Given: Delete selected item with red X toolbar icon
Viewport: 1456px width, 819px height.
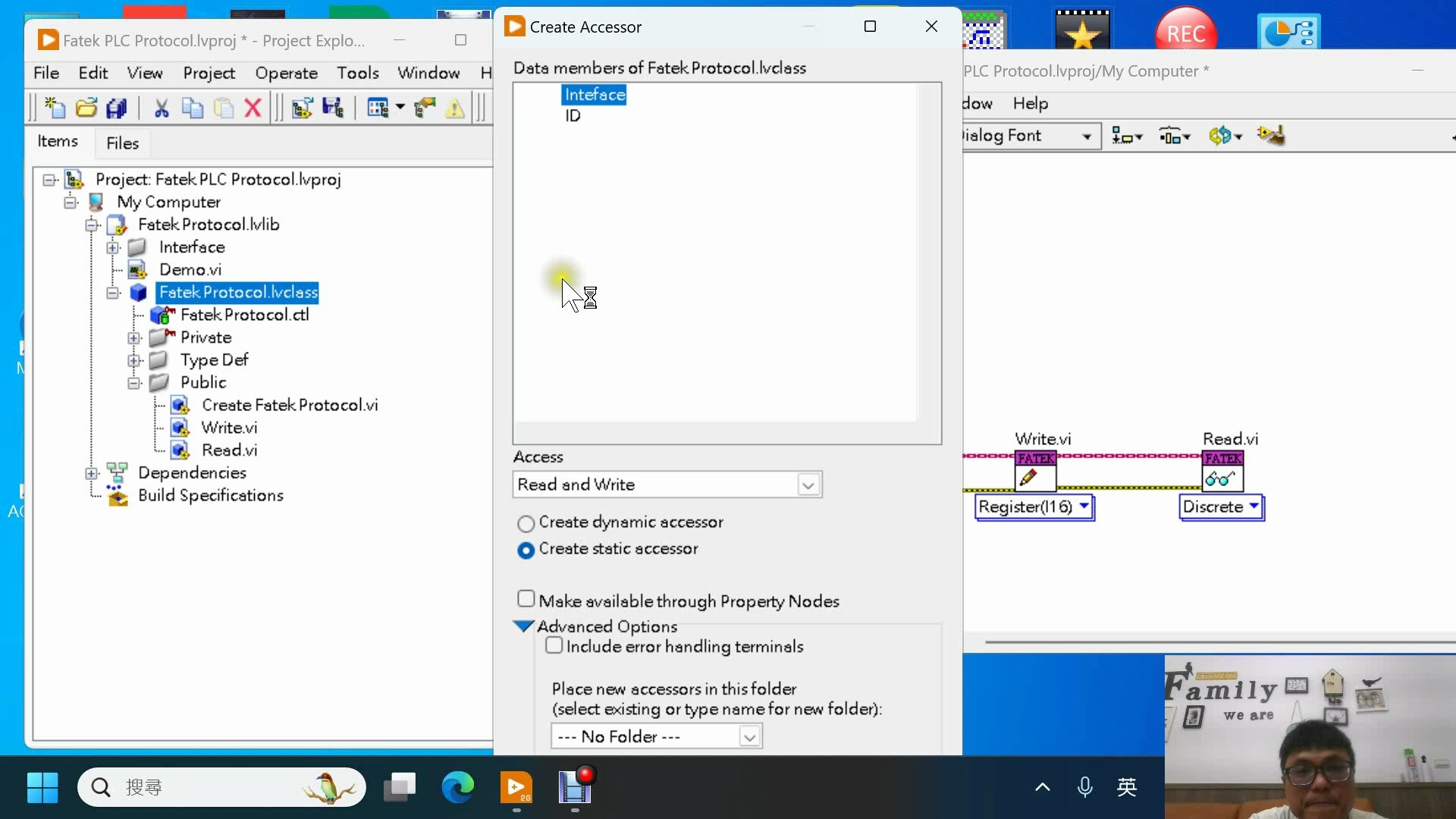Looking at the screenshot, I should [x=253, y=107].
